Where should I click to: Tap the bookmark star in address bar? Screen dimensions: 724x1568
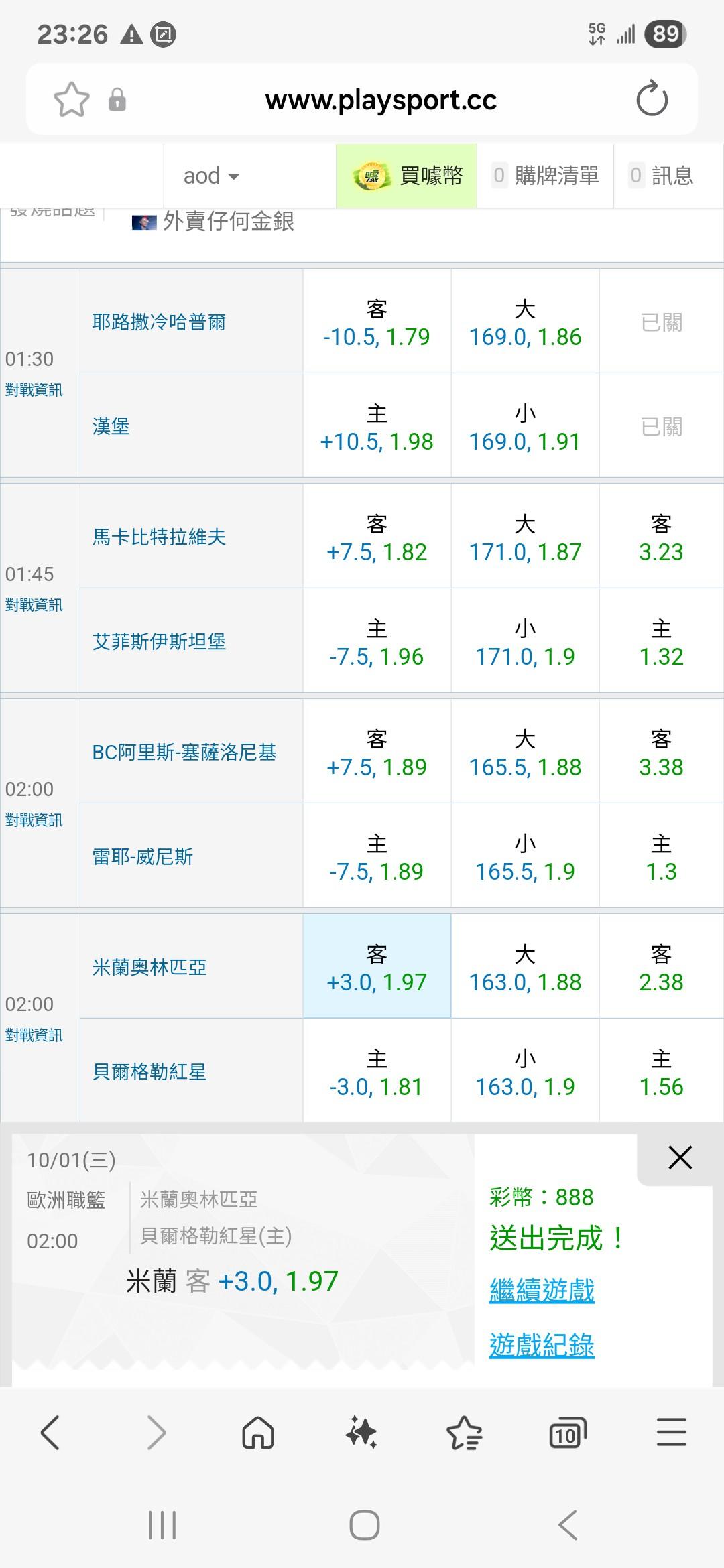[72, 100]
